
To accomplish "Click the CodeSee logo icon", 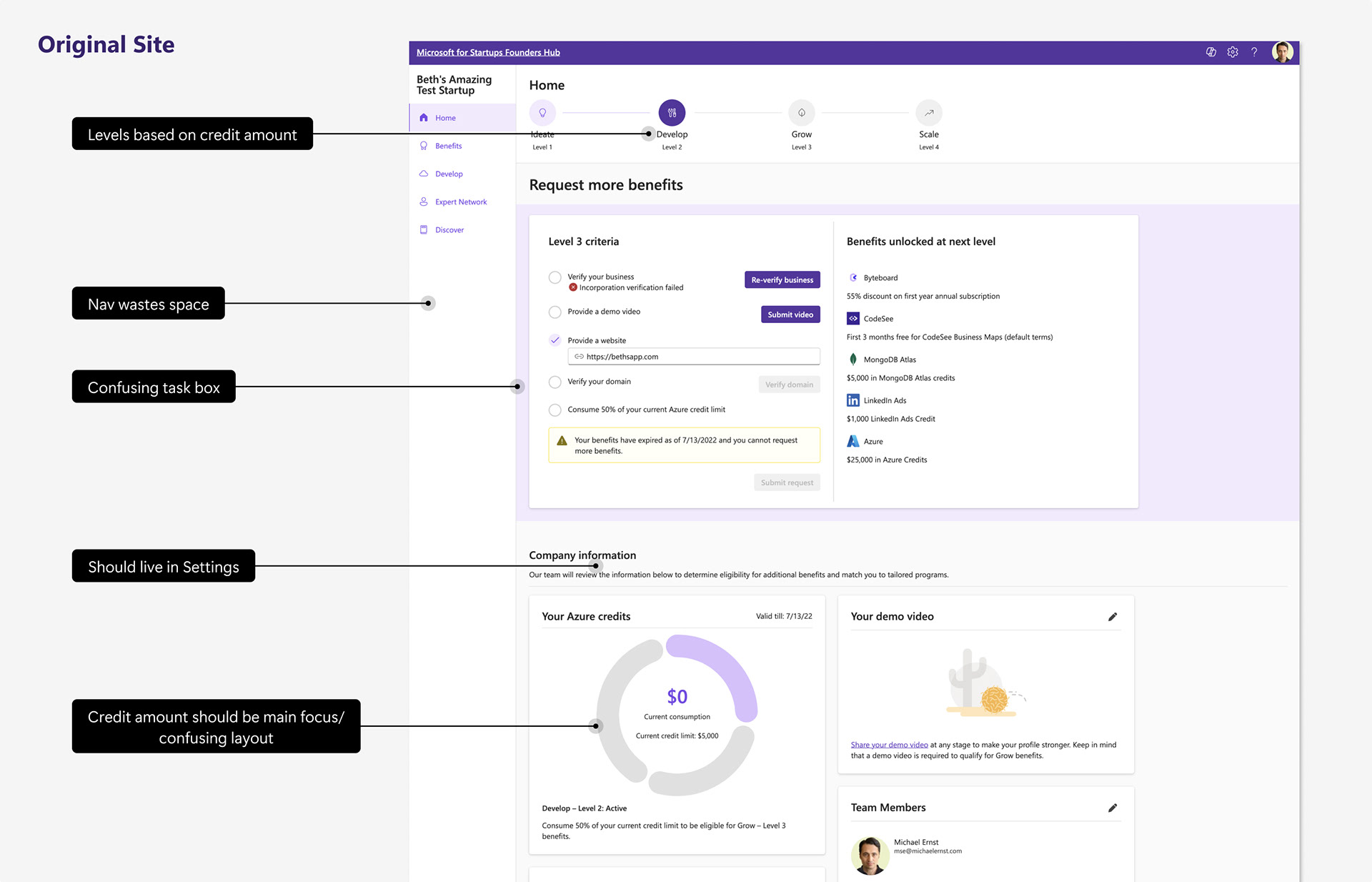I will 853,319.
